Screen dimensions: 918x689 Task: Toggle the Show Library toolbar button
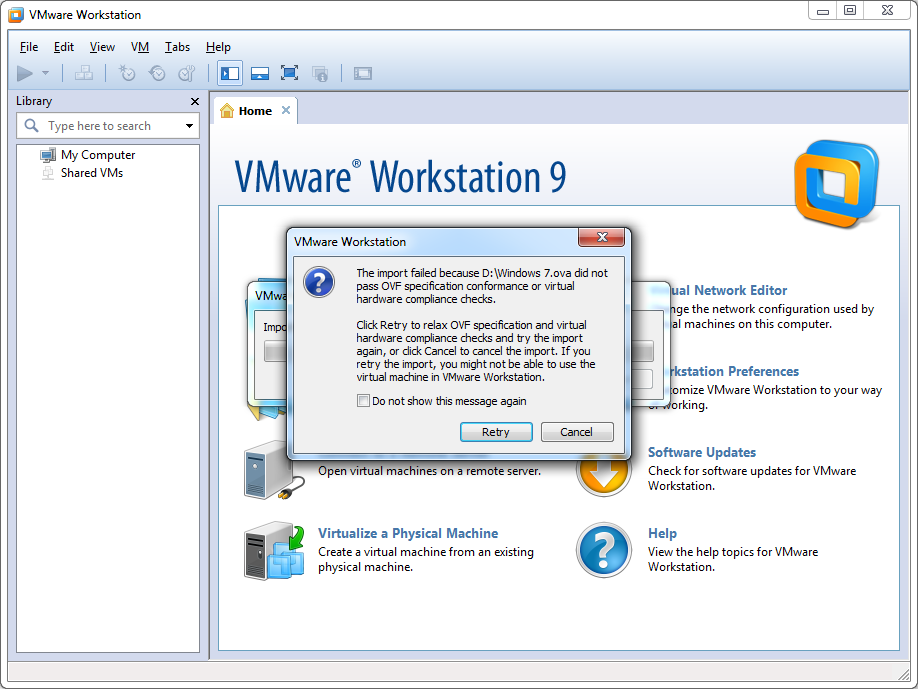(230, 73)
